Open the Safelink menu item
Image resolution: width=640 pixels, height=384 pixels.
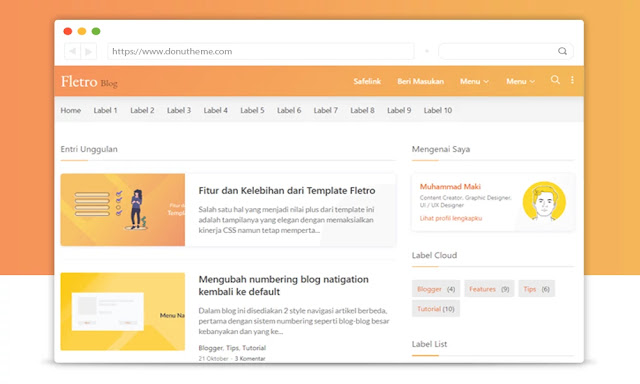[x=367, y=81]
